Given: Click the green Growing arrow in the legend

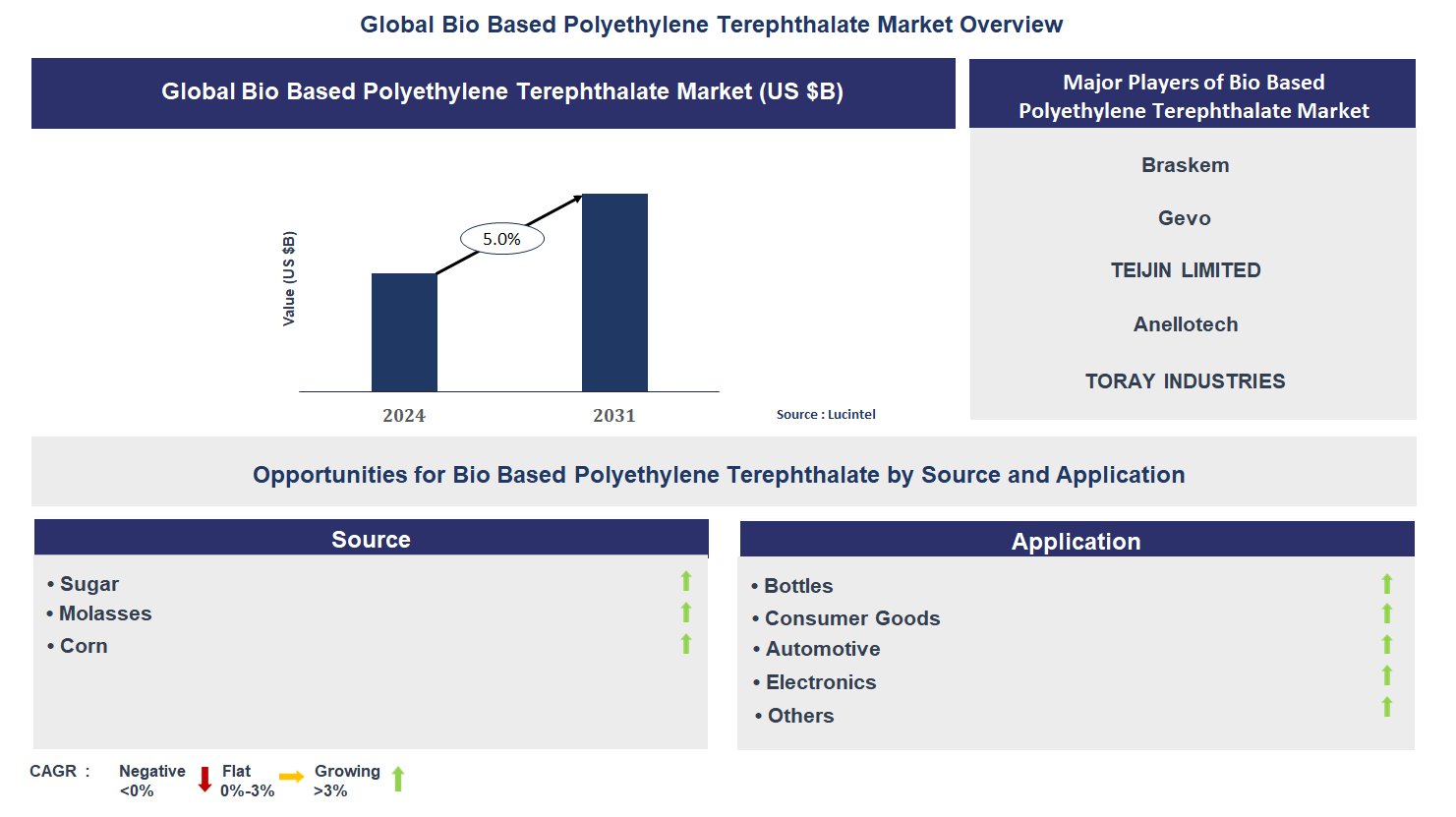Looking at the screenshot, I should [x=398, y=780].
